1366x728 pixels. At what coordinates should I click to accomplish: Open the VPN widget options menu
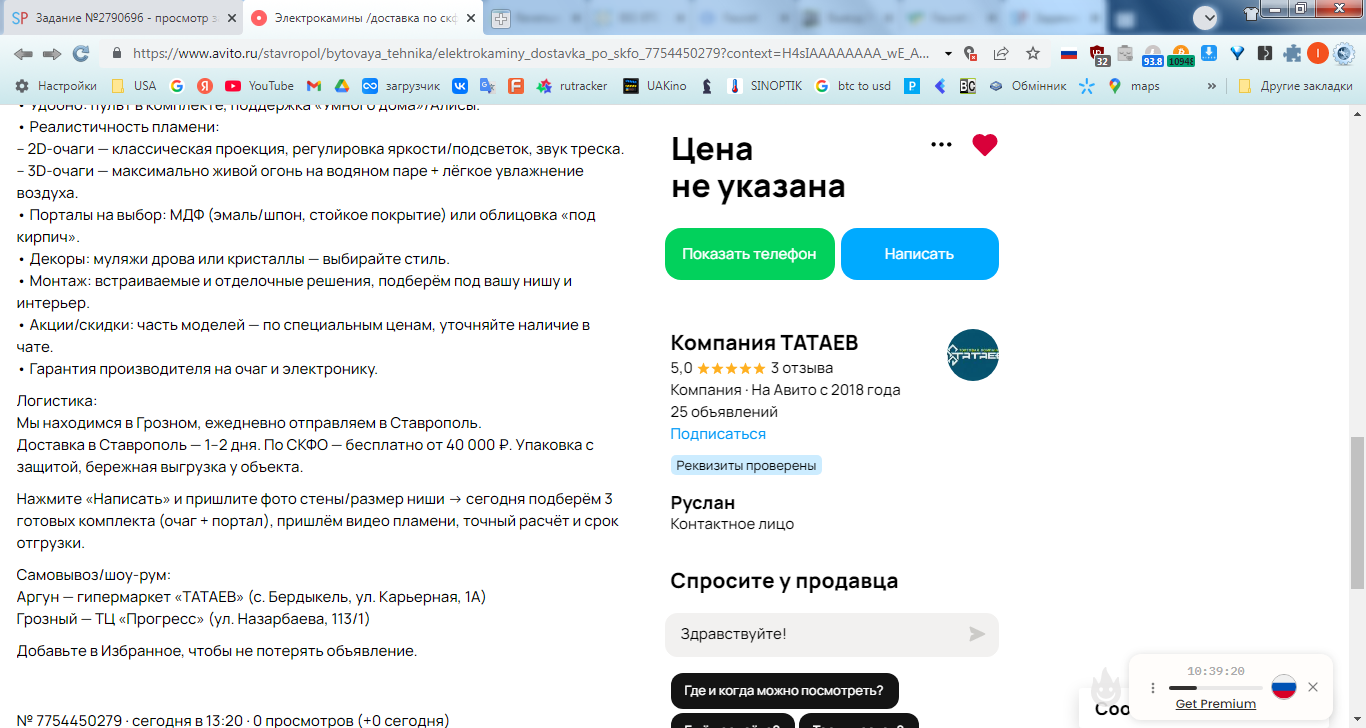coord(1153,687)
